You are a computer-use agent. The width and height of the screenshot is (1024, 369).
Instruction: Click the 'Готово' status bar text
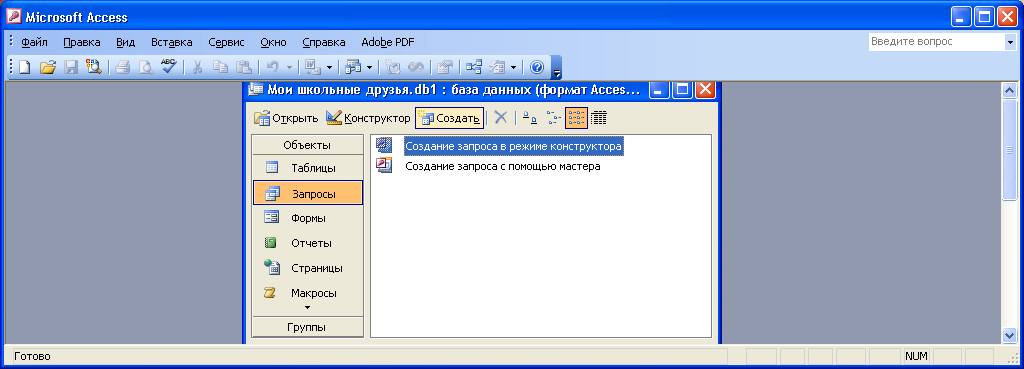pos(32,356)
